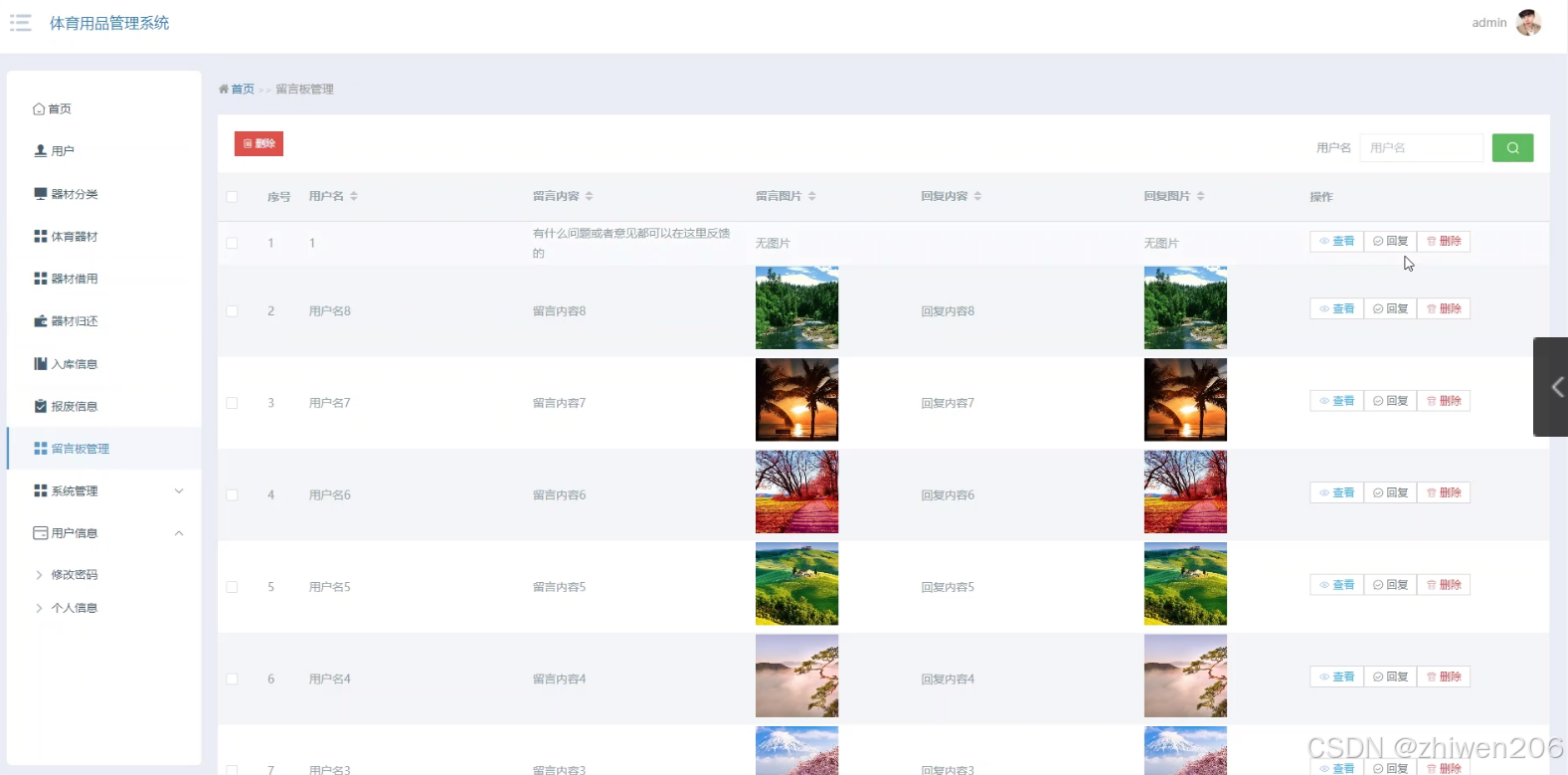Open the slide-out panel arrow handle
Image resolution: width=1568 pixels, height=775 pixels.
[x=1550, y=387]
